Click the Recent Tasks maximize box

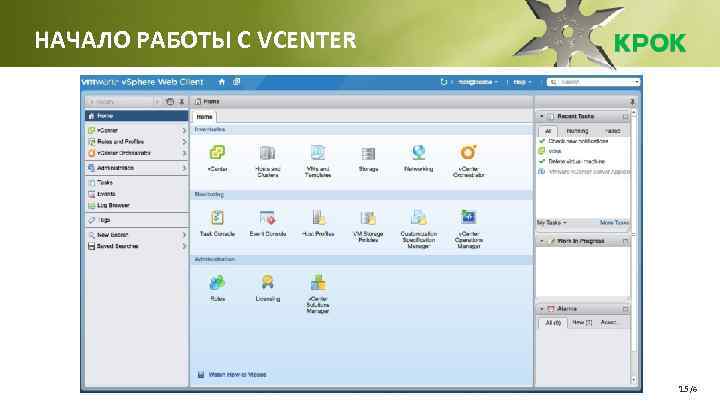pos(625,117)
